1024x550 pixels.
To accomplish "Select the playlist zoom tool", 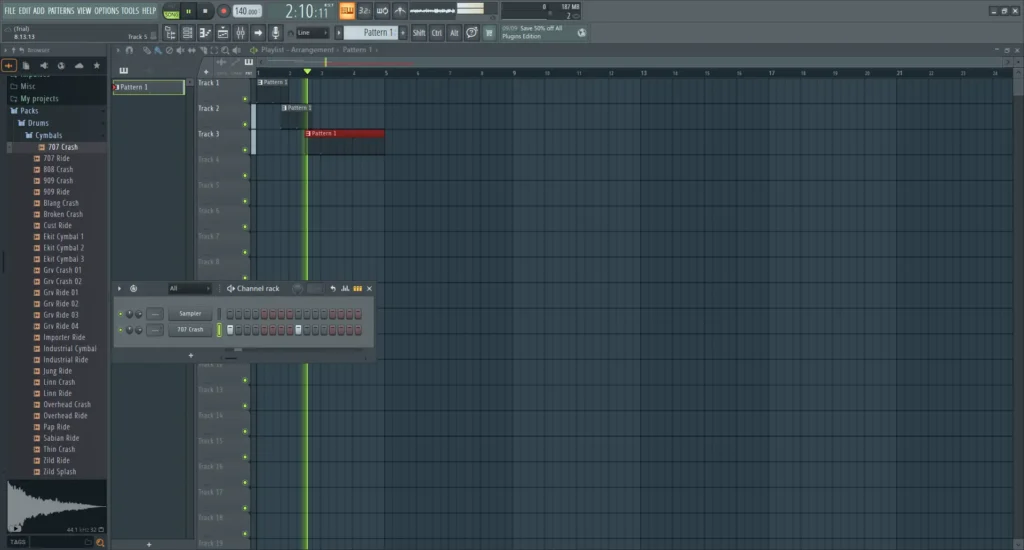I will click(x=225, y=50).
